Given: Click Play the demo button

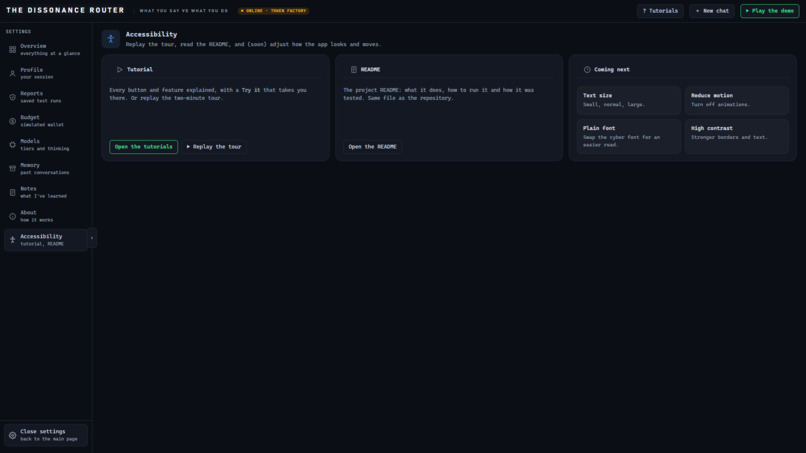Looking at the screenshot, I should tap(770, 11).
